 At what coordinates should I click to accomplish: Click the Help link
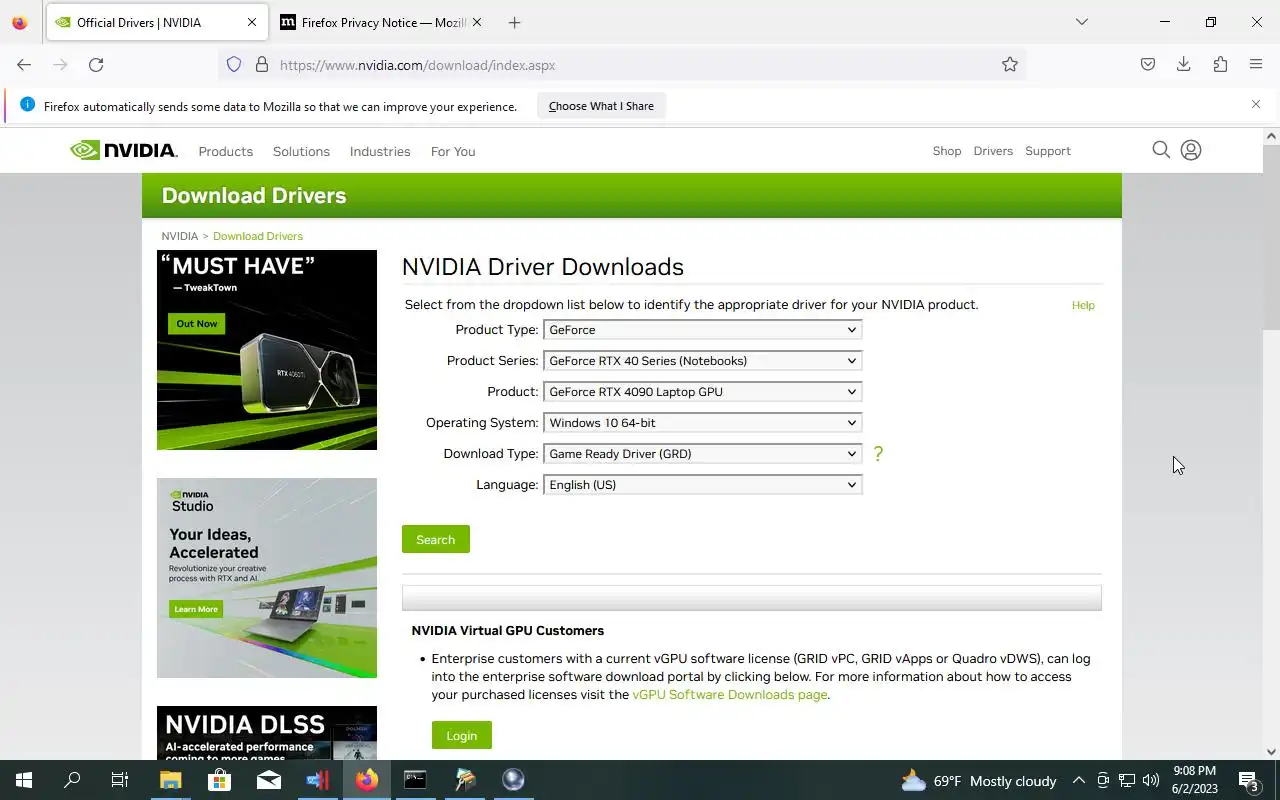tap(1083, 305)
